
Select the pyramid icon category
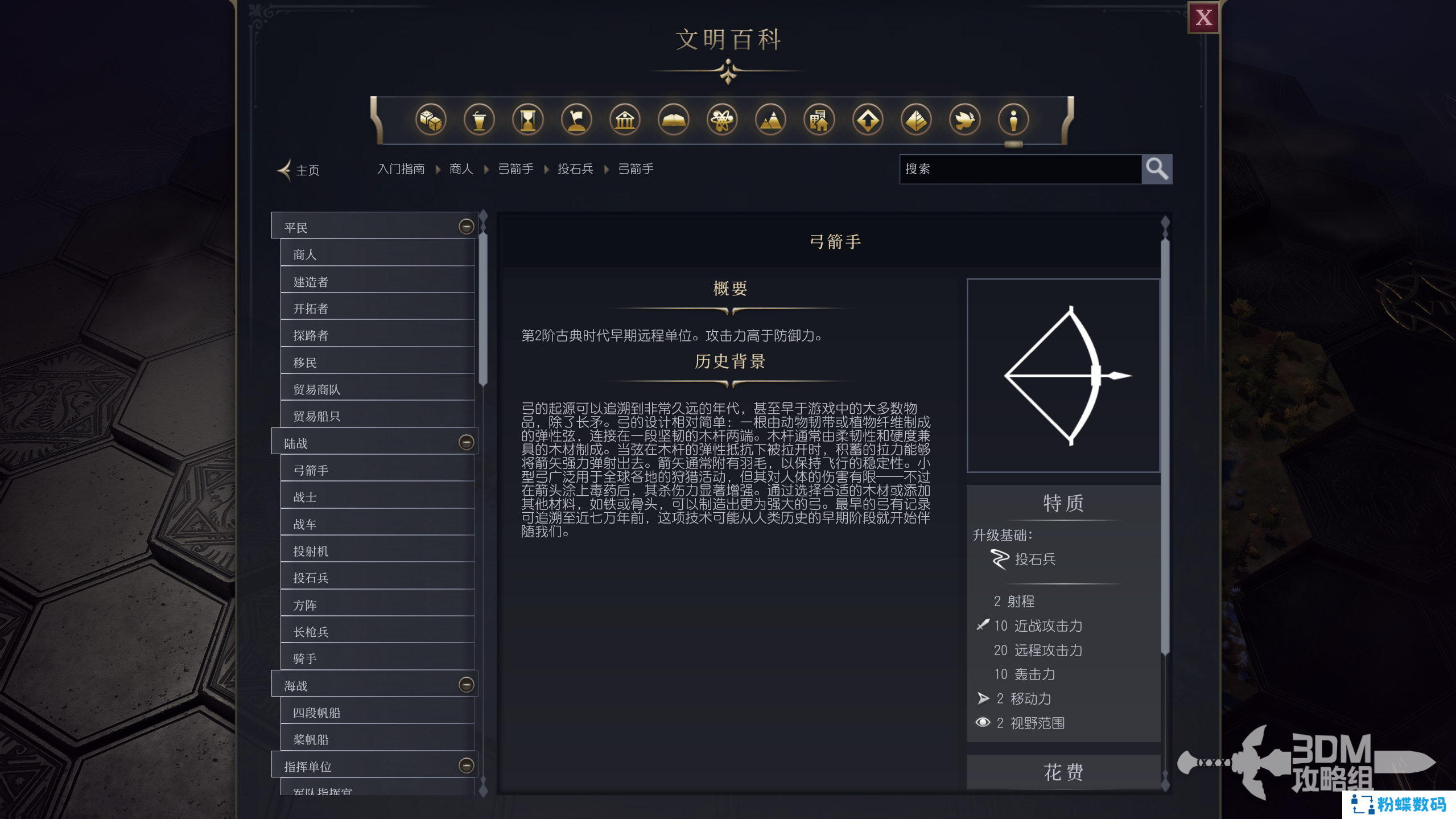(916, 120)
